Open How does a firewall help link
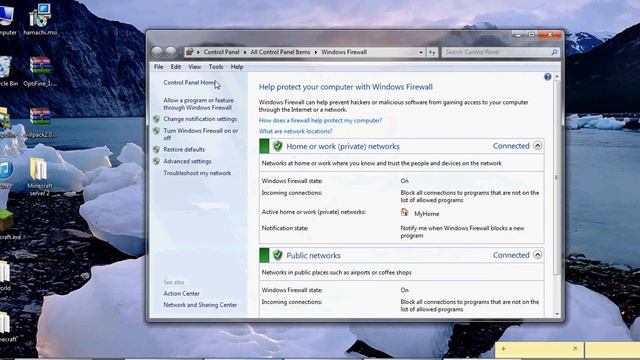Viewport: 640px width, 360px height. click(x=320, y=120)
